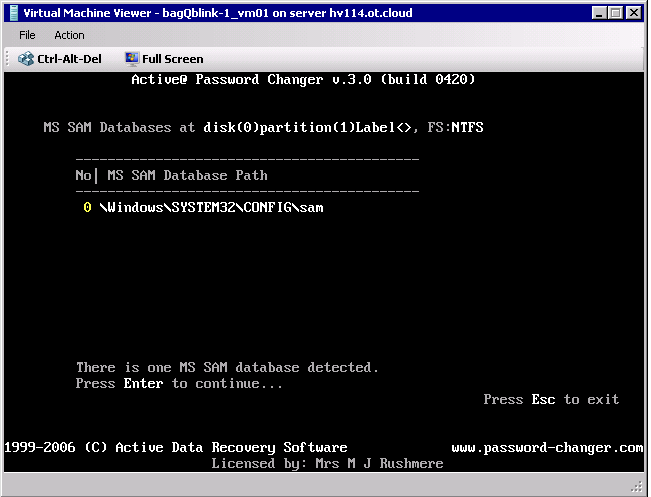The height and width of the screenshot is (497, 651).
Task: Click the www.password-changer.com address
Action: [x=547, y=447]
